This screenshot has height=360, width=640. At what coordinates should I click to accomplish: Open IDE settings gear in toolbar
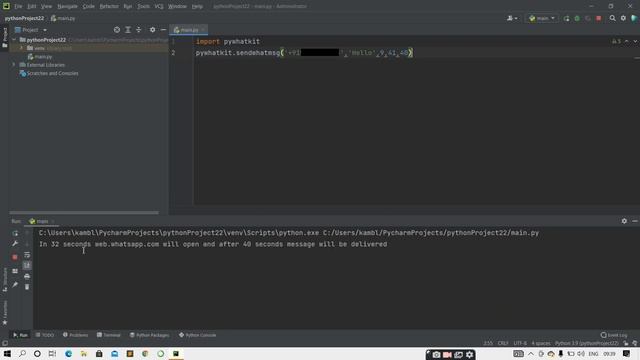coord(623,18)
